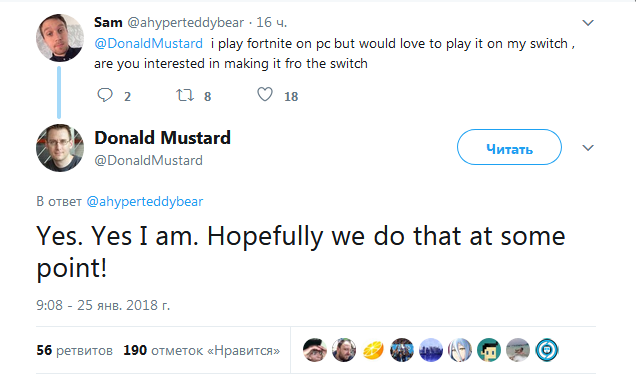This screenshot has height=378, width=636.
Task: Open the tweet timestamp 9:08 - 25 янв. 2018
Action: [103, 305]
